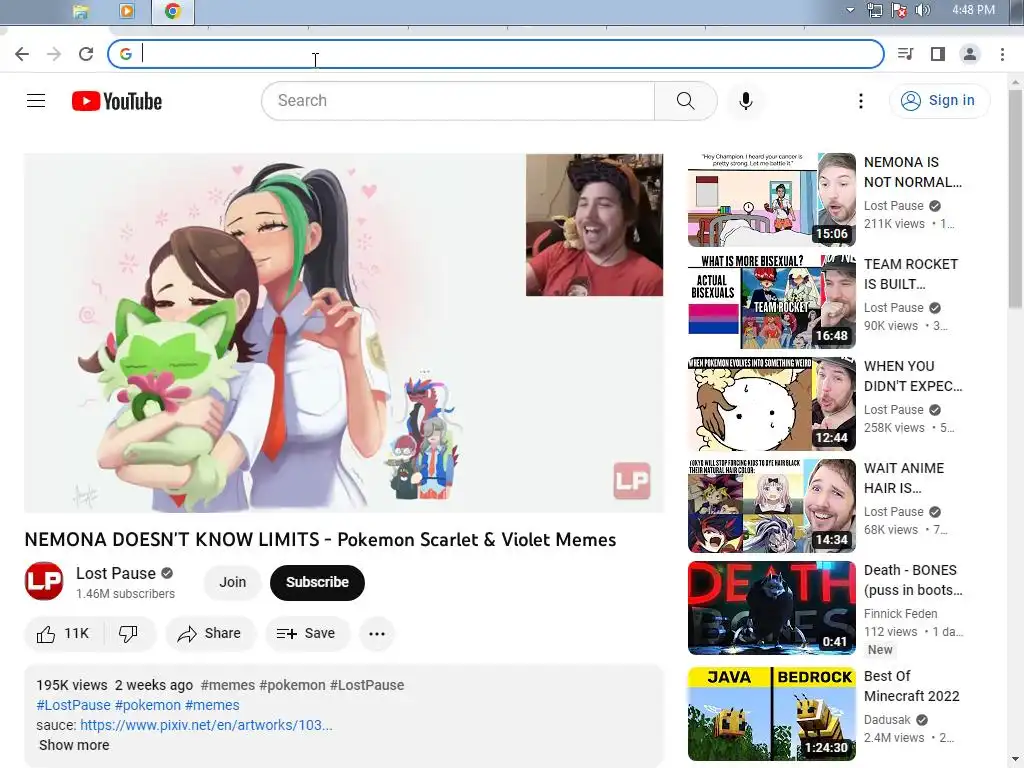The image size is (1024, 768).
Task: Save the video to a playlist
Action: pyautogui.click(x=306, y=633)
